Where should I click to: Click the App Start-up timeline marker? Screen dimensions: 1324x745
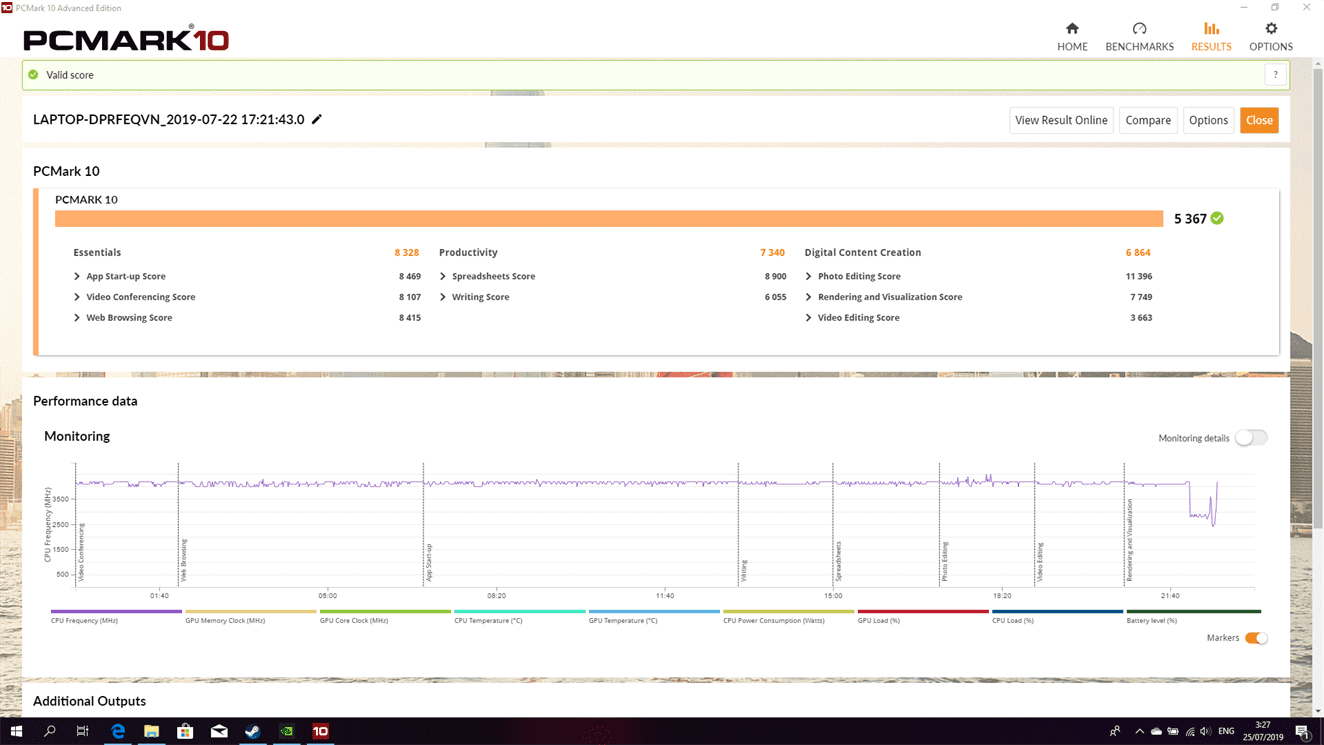(429, 562)
